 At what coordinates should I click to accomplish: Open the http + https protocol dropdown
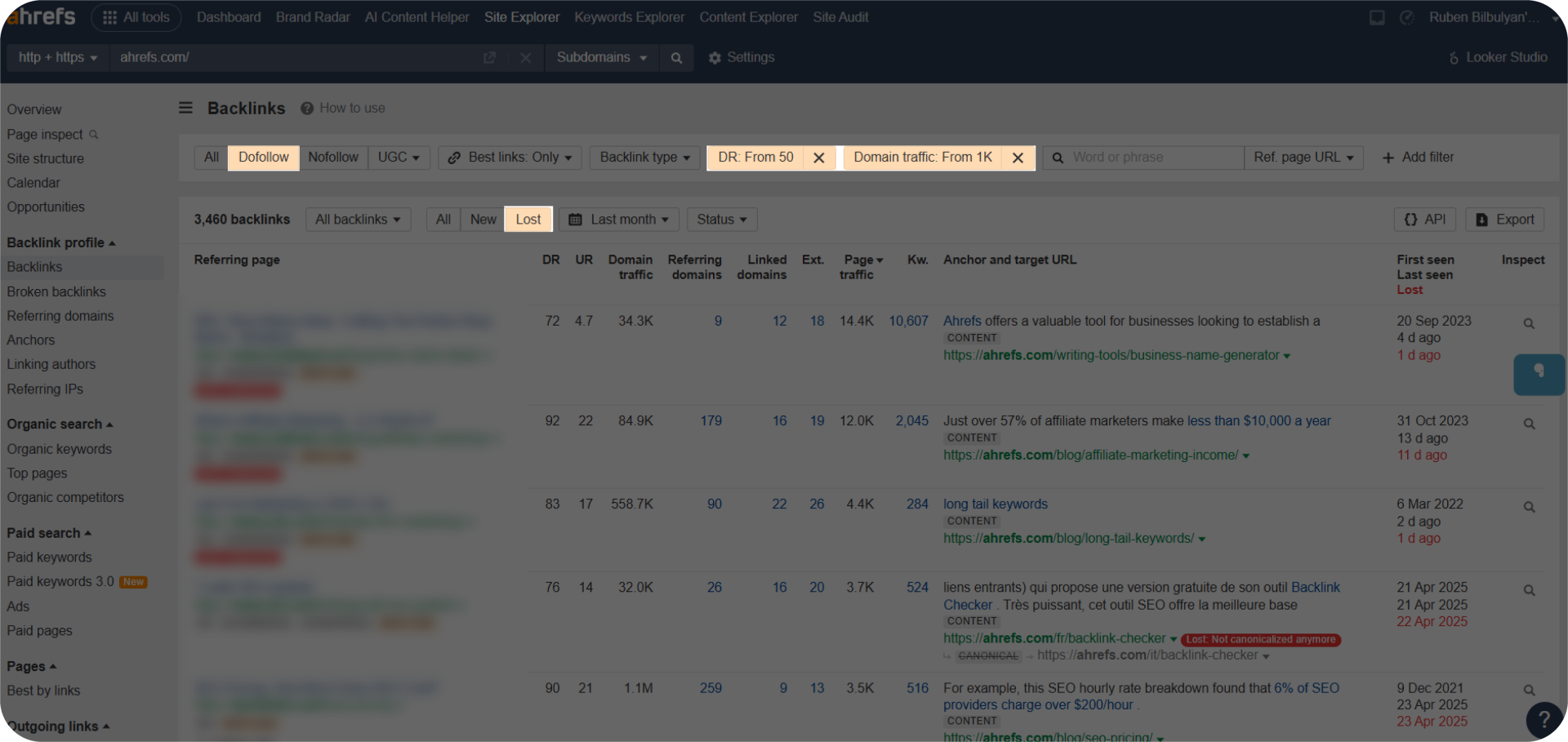pyautogui.click(x=58, y=58)
